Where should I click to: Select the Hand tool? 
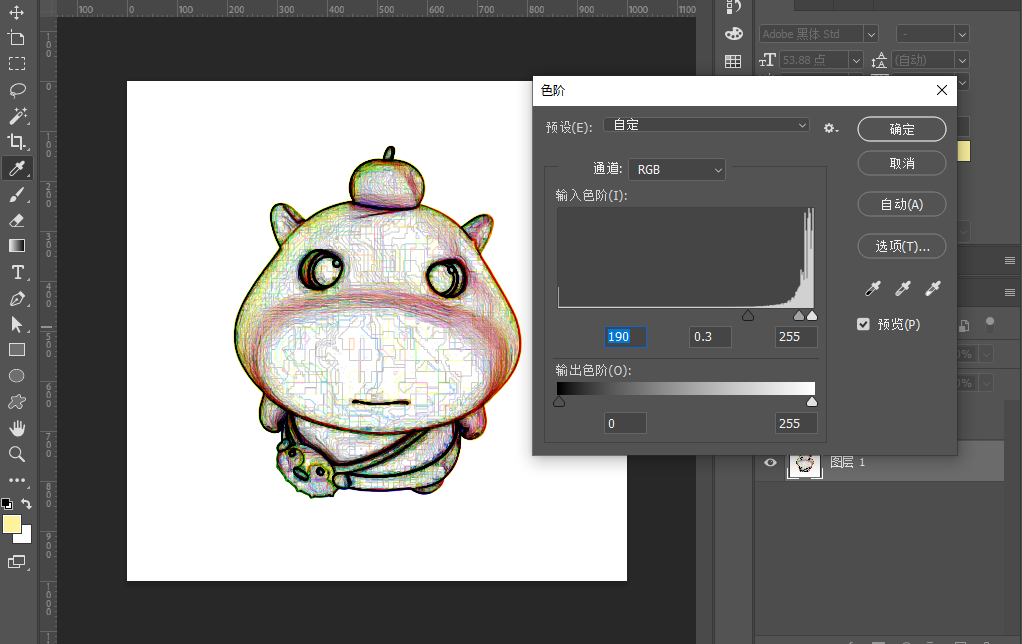coord(17,428)
